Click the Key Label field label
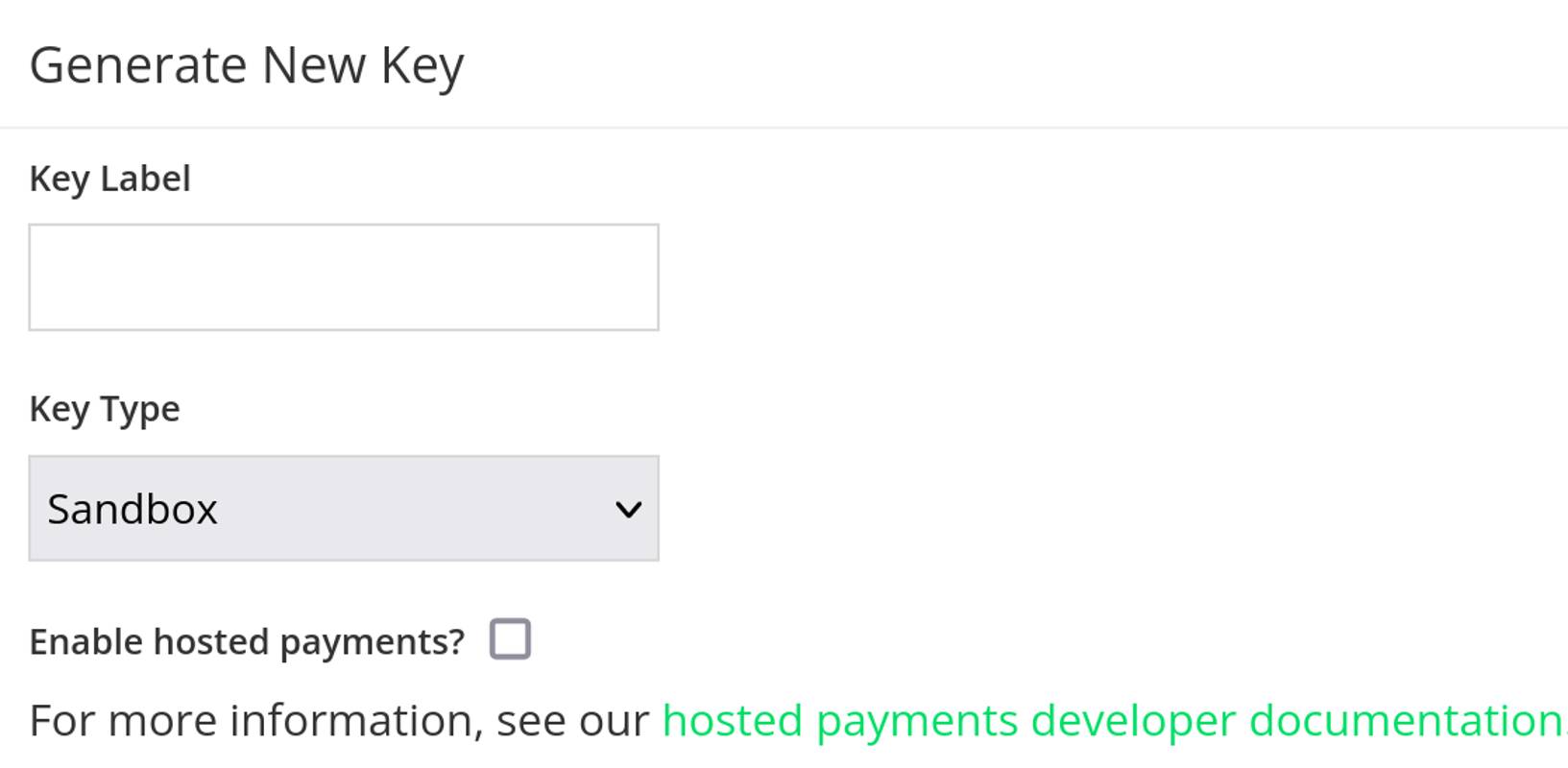This screenshot has height=768, width=1568. (109, 177)
